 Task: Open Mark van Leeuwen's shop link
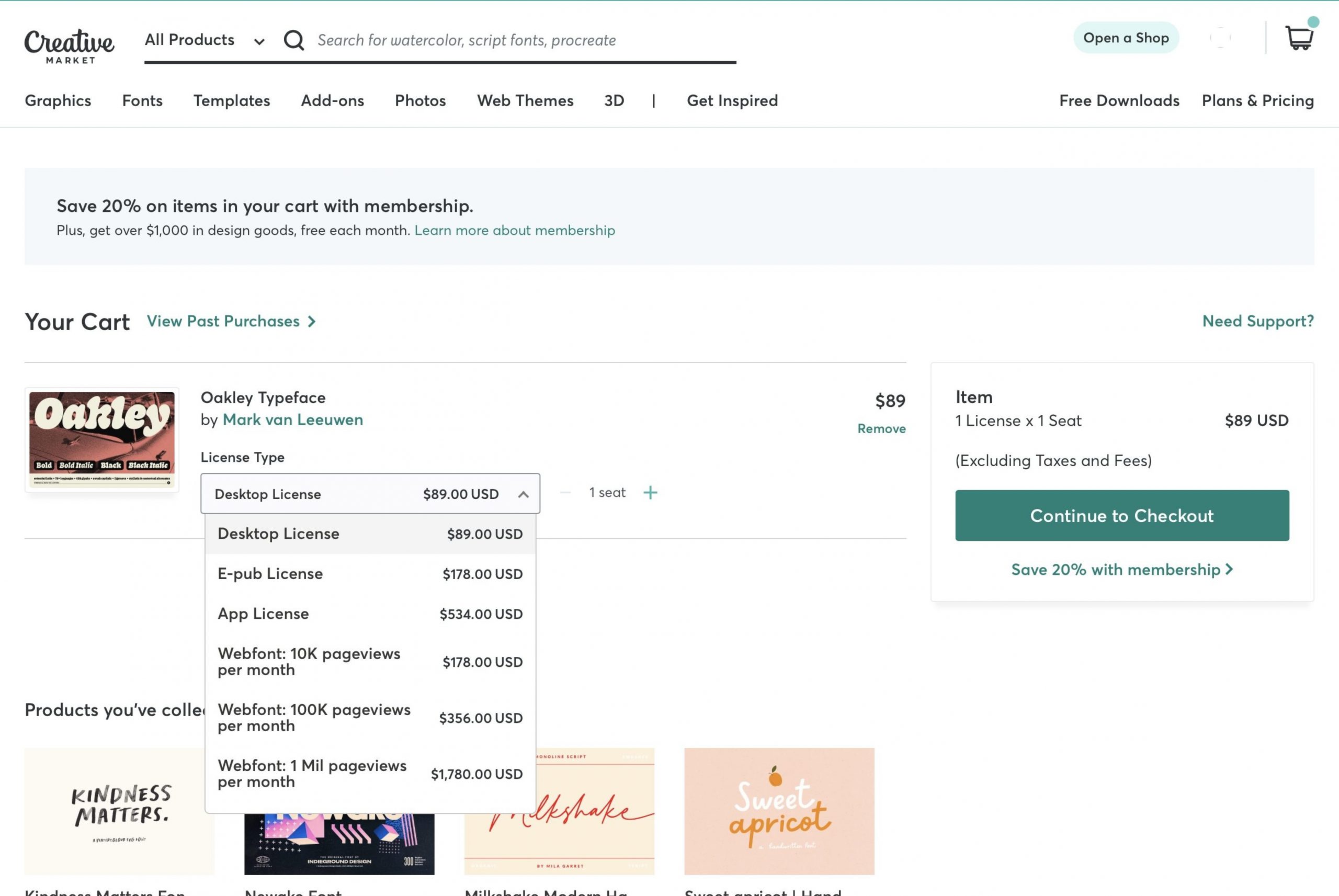pos(292,419)
